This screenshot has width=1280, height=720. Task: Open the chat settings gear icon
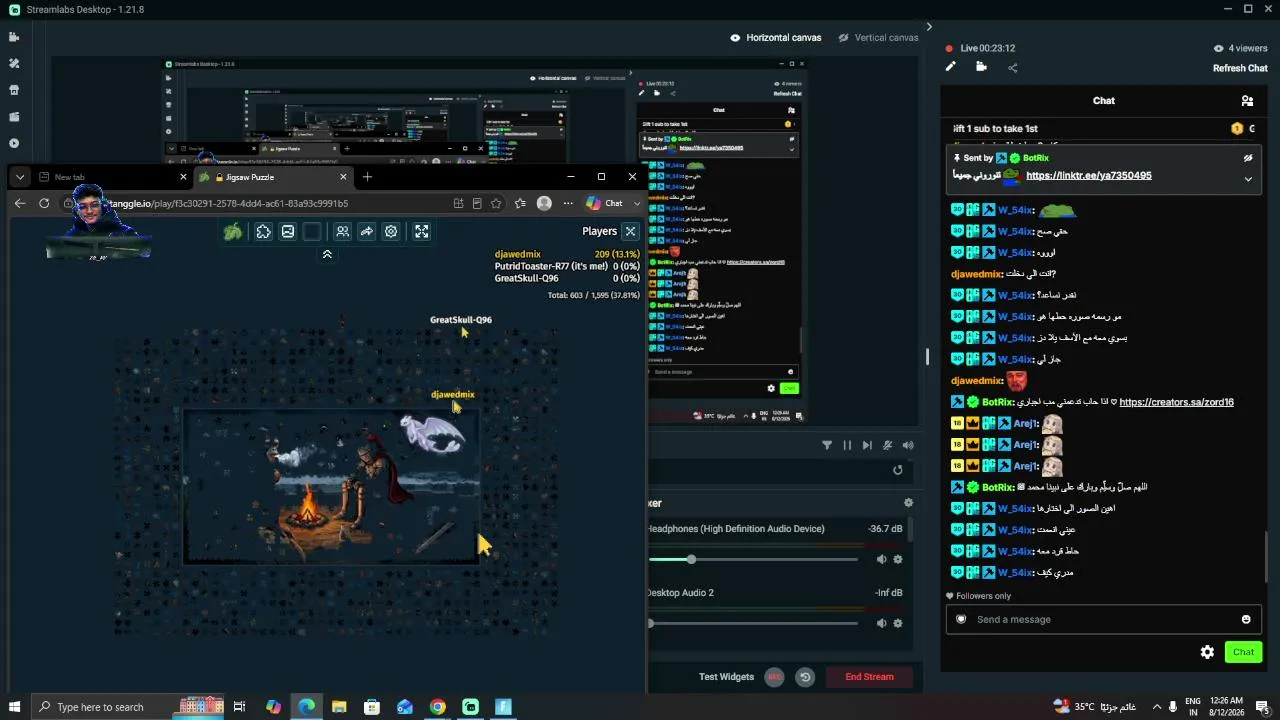coord(1207,652)
